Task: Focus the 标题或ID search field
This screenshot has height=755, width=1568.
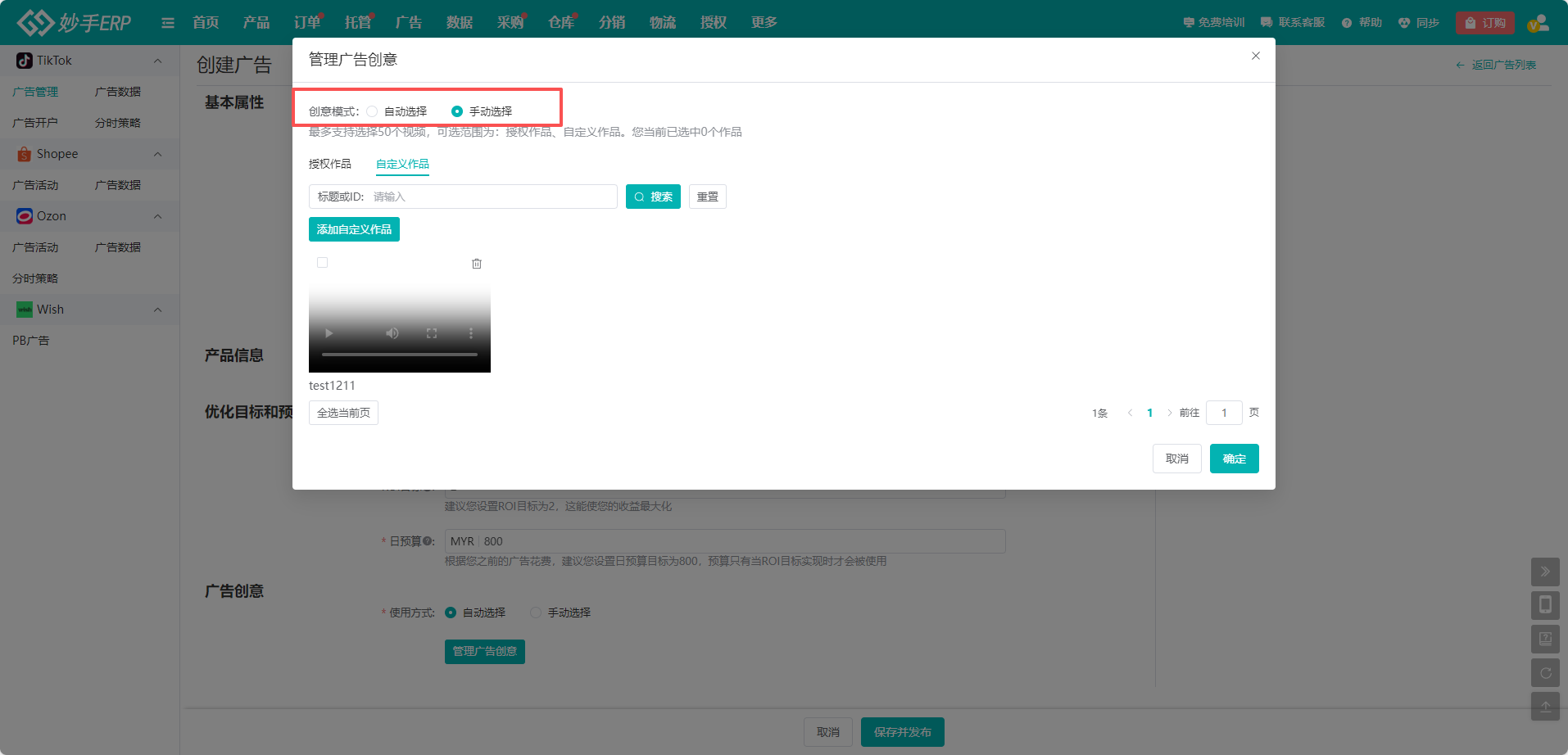Action: pos(463,197)
